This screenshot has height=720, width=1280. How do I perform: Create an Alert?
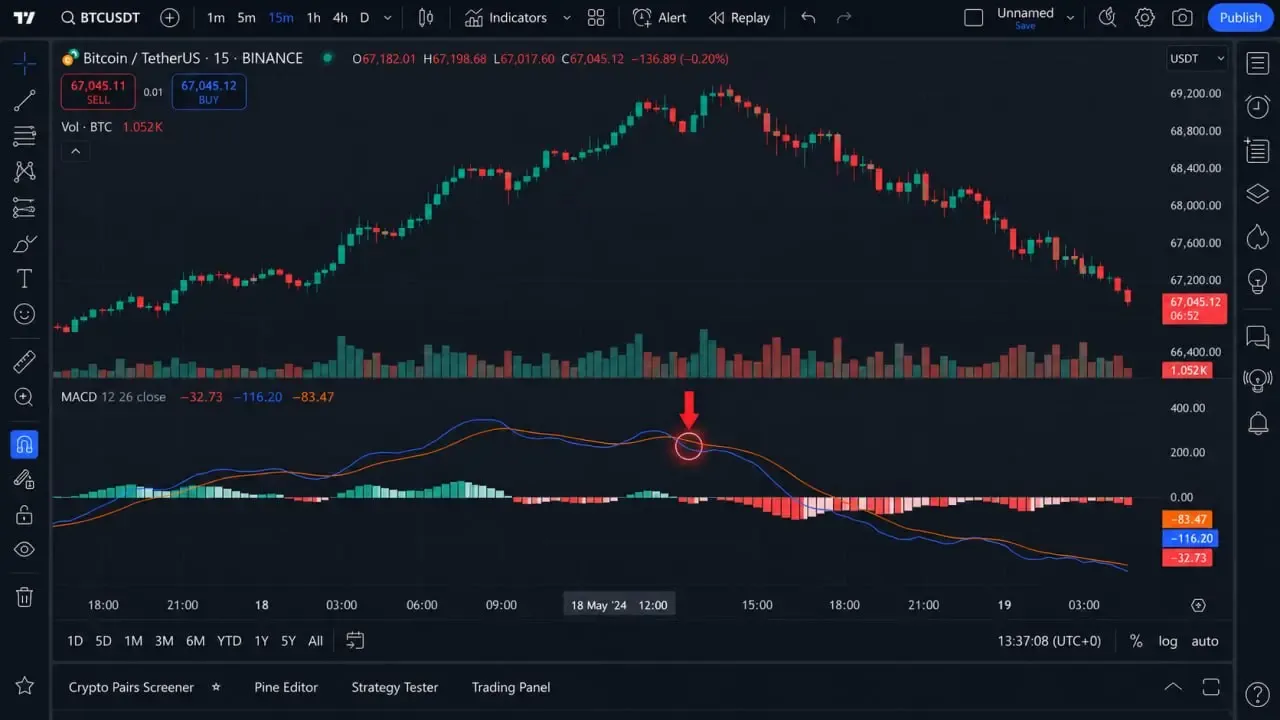(x=660, y=18)
